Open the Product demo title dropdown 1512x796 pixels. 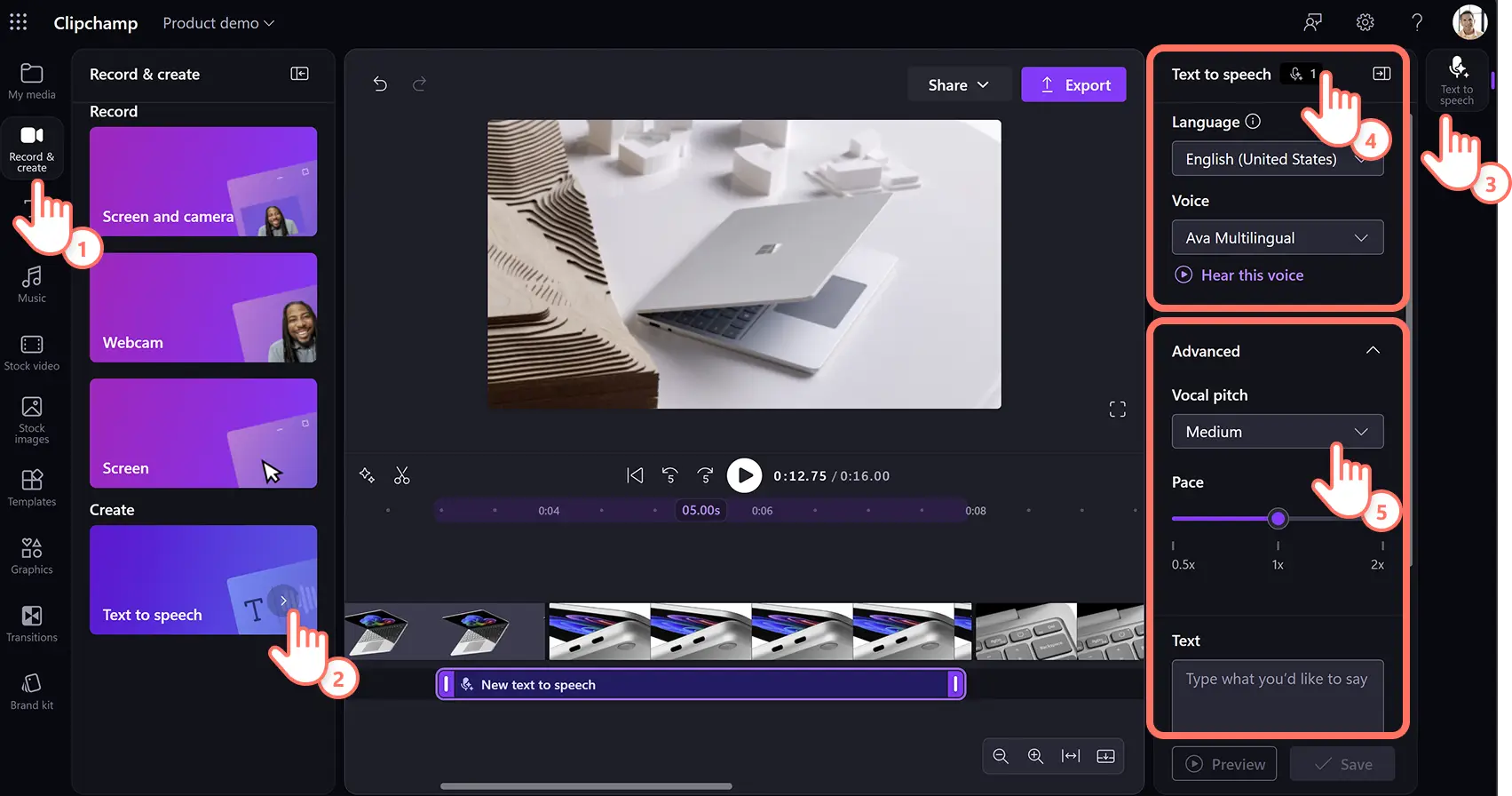pyautogui.click(x=218, y=23)
